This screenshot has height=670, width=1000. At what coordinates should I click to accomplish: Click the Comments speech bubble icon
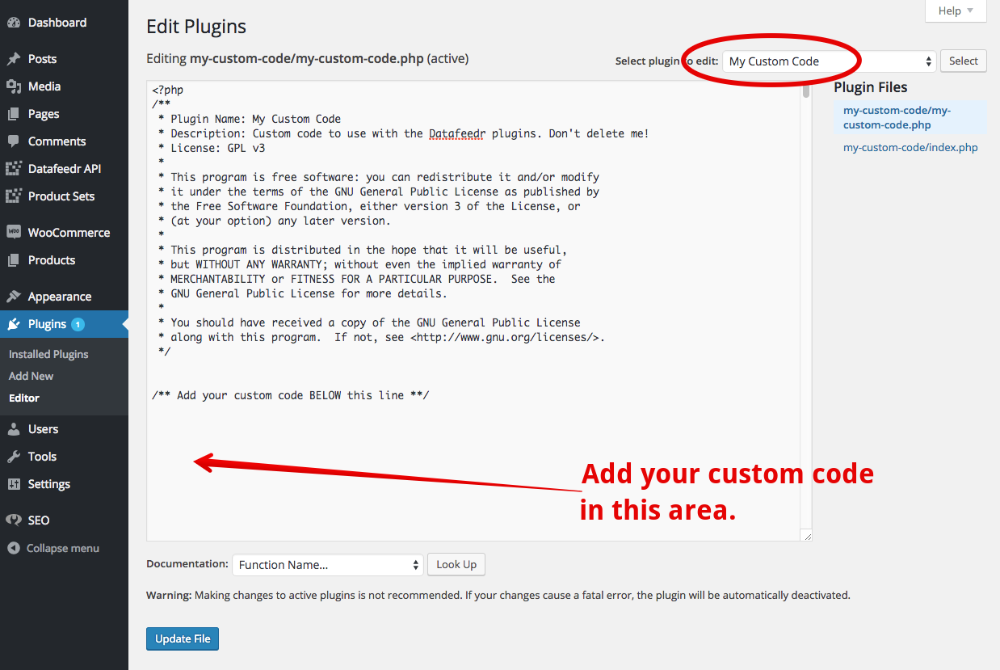pyautogui.click(x=13, y=142)
